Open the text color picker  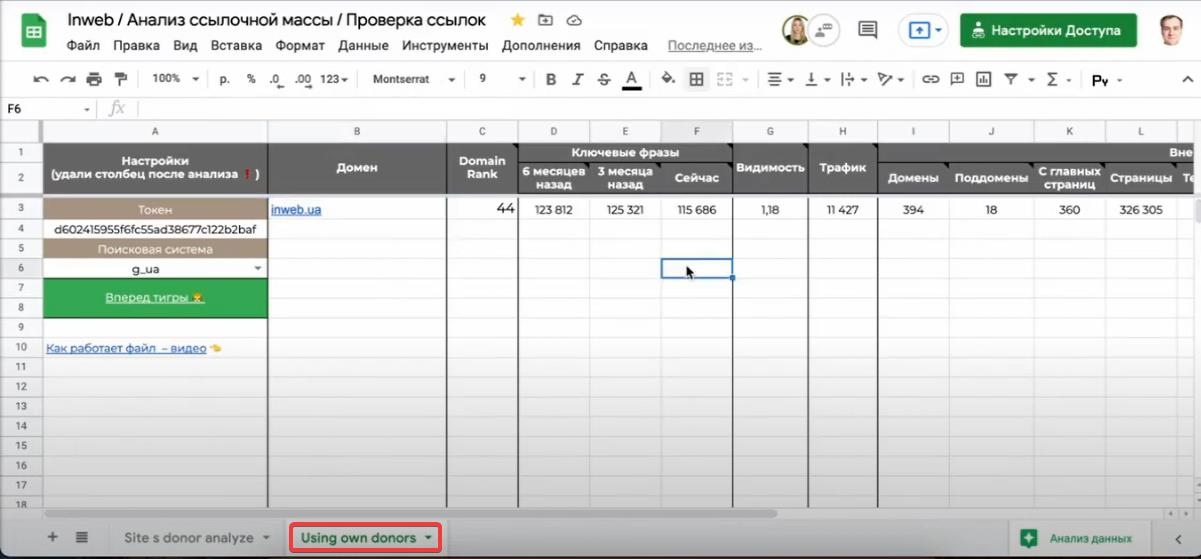631,80
